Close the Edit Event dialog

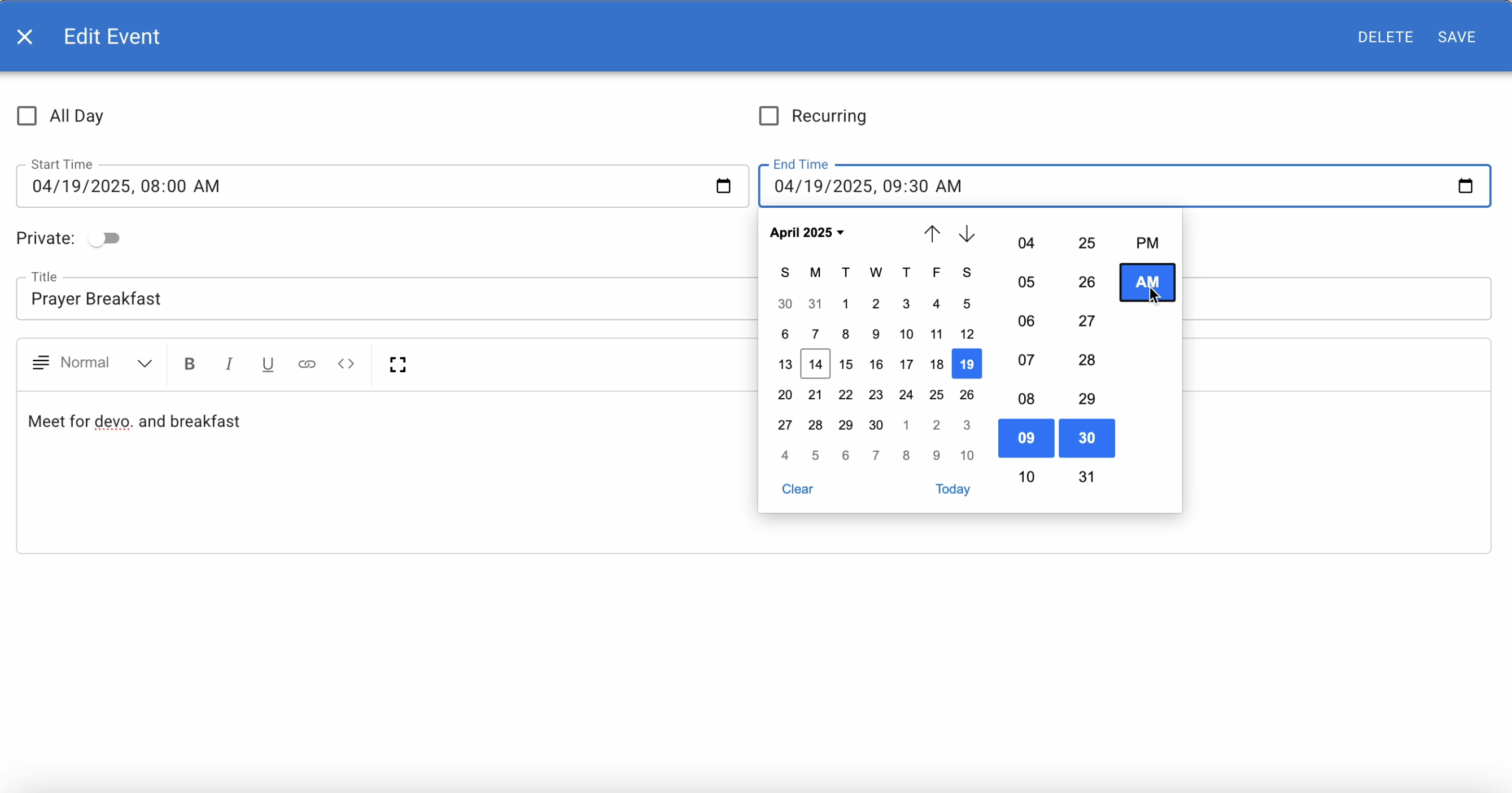coord(25,37)
